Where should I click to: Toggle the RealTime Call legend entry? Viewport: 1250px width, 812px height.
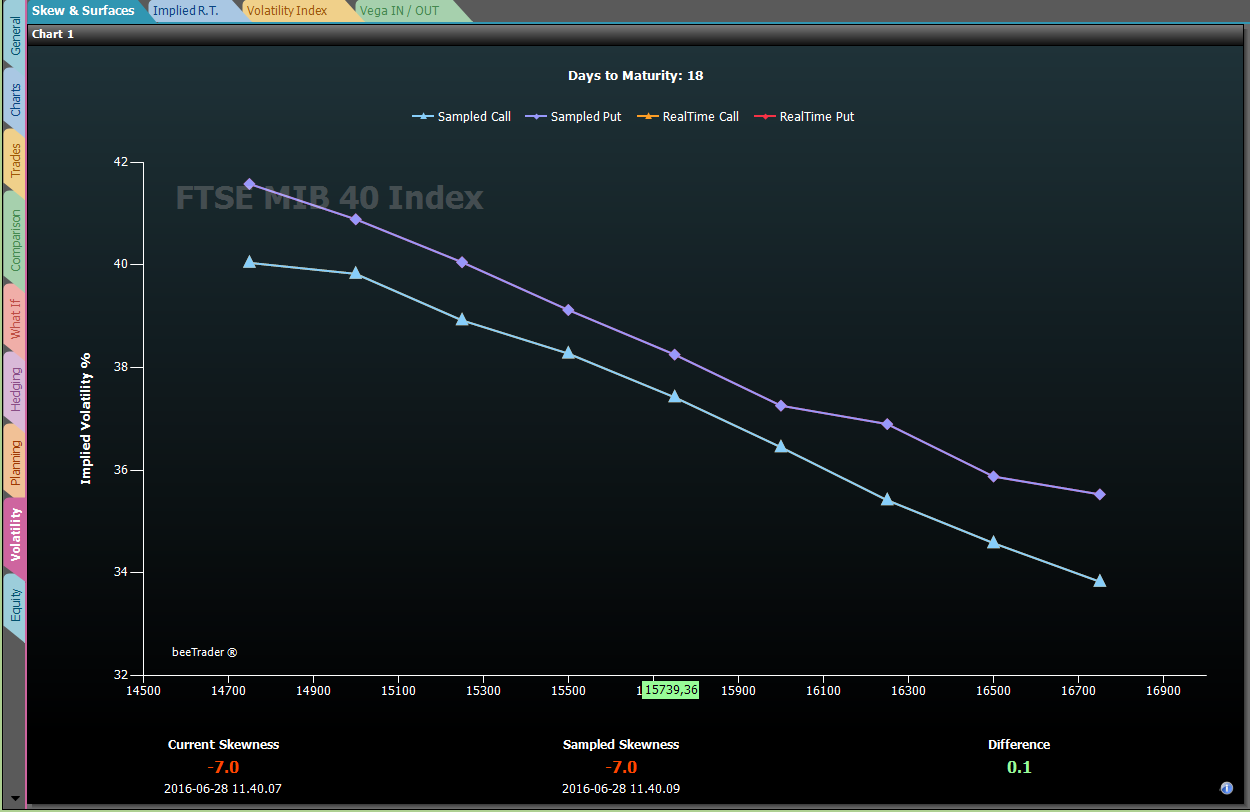coord(688,117)
